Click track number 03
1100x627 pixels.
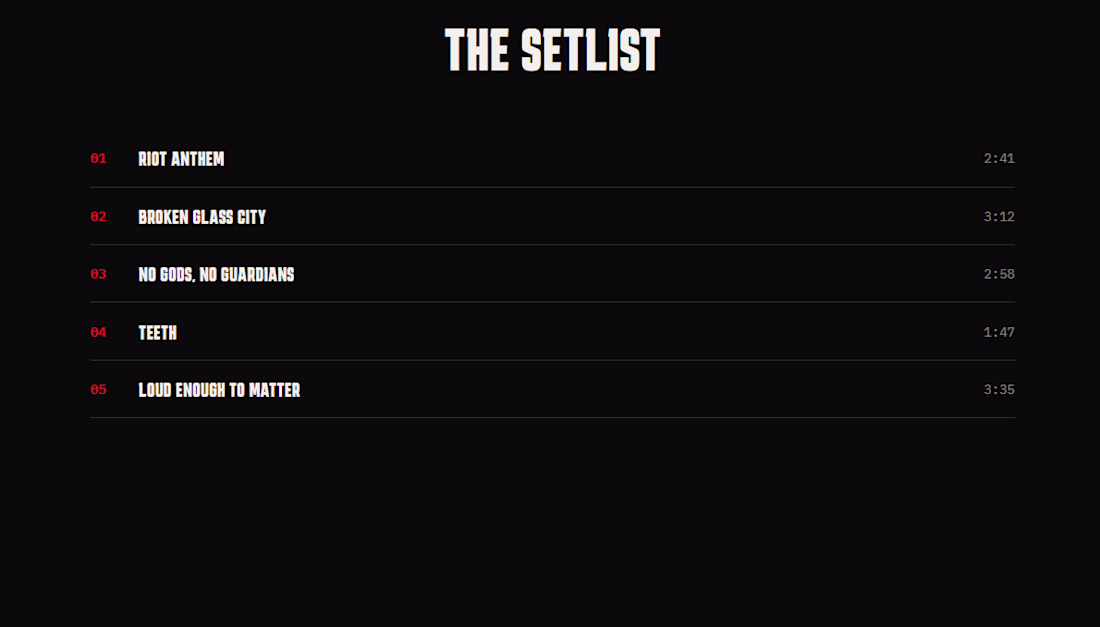[x=98, y=274]
